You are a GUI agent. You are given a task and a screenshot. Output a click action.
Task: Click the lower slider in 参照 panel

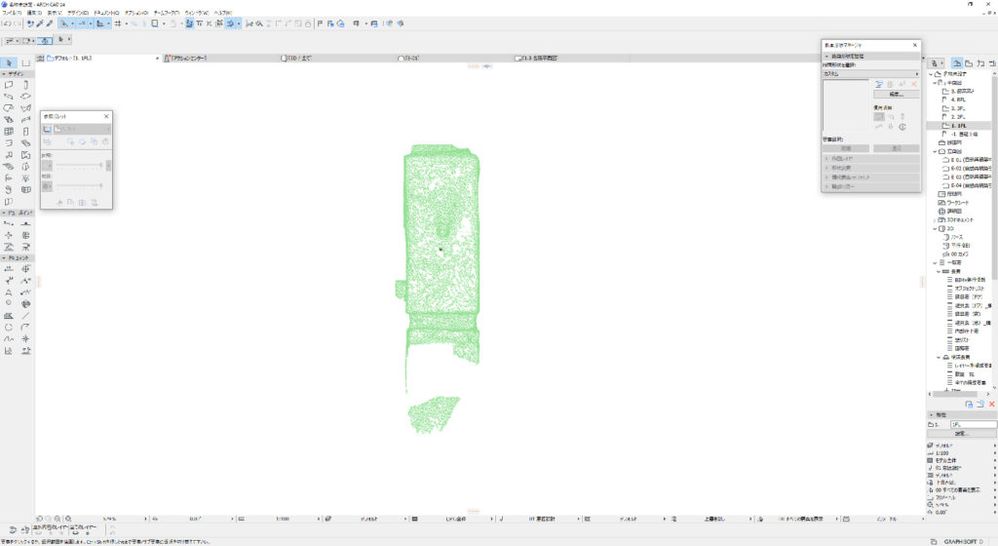point(80,186)
